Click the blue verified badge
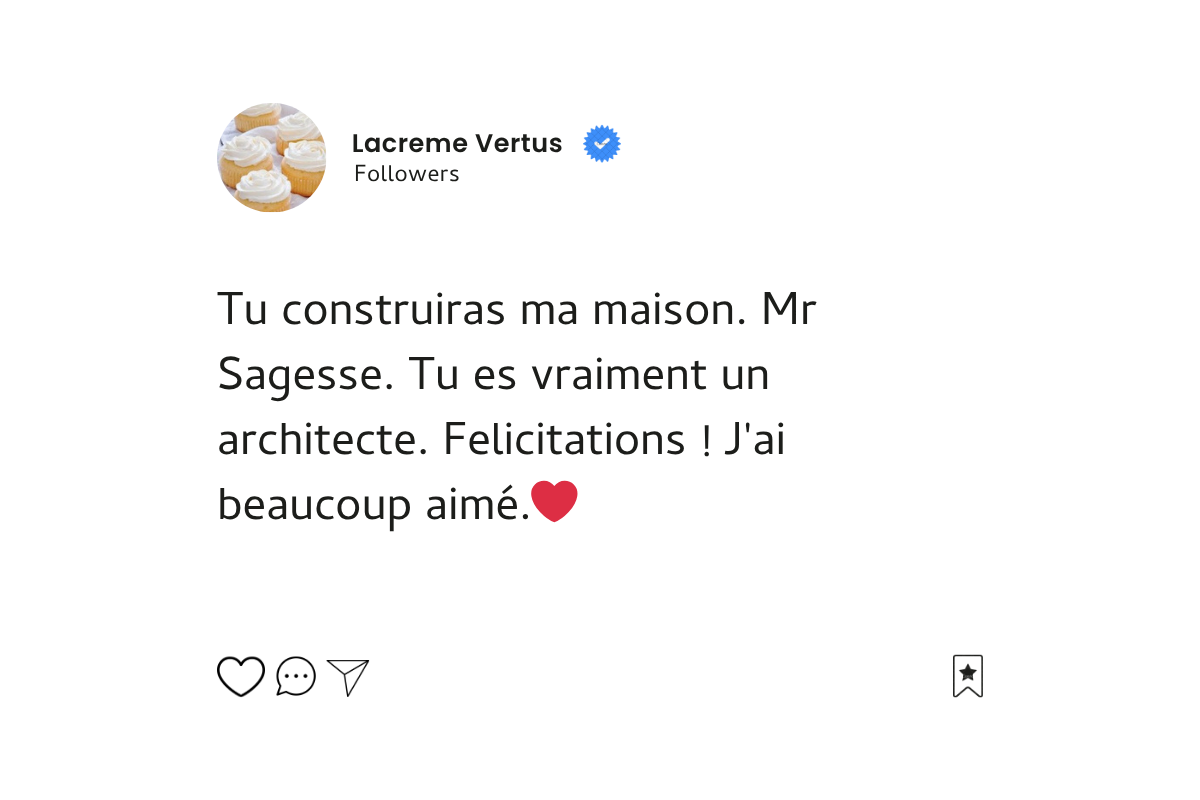This screenshot has height=800, width=1200. click(x=602, y=144)
